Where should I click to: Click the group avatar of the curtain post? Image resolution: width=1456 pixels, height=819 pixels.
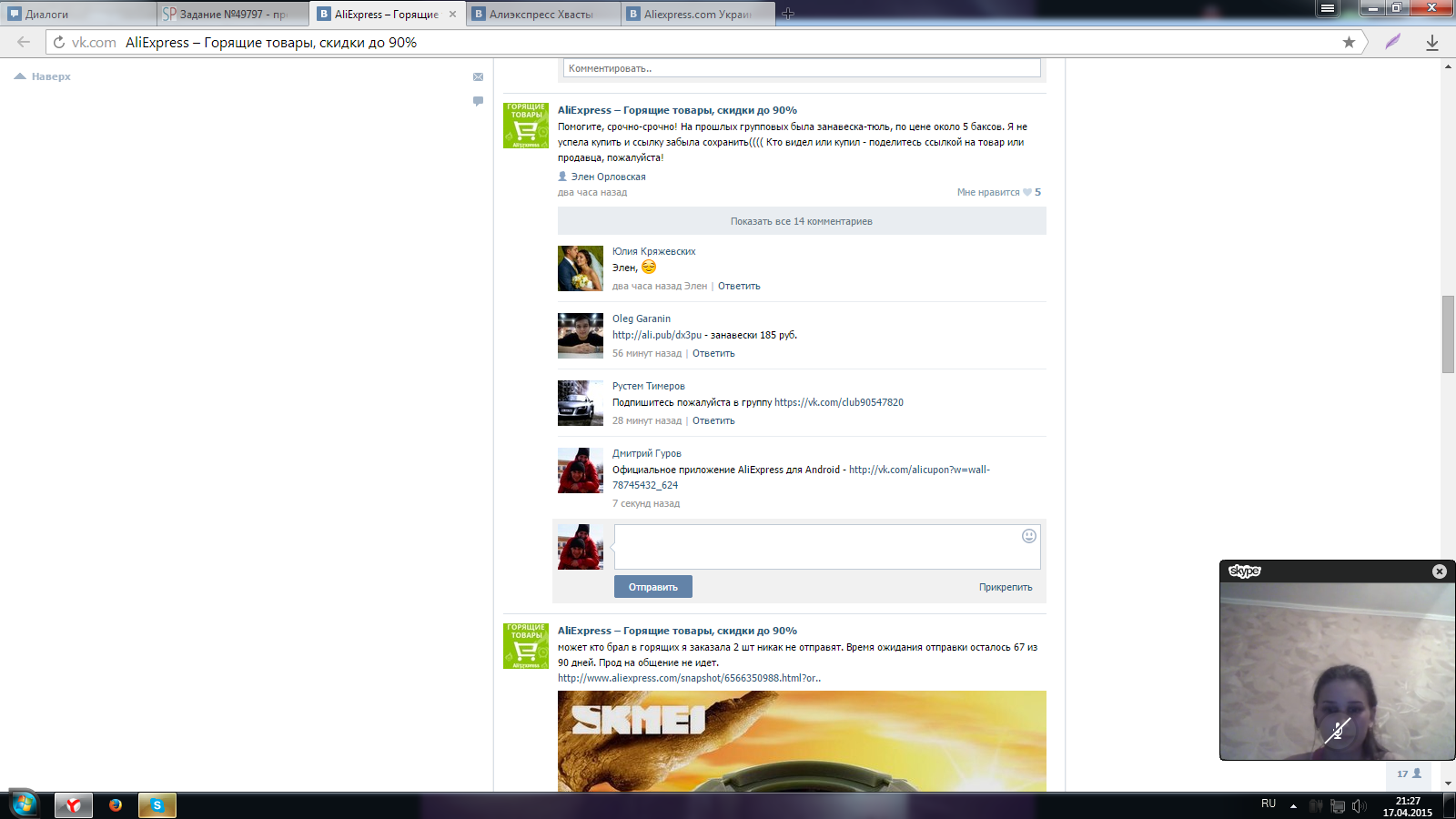click(x=526, y=126)
